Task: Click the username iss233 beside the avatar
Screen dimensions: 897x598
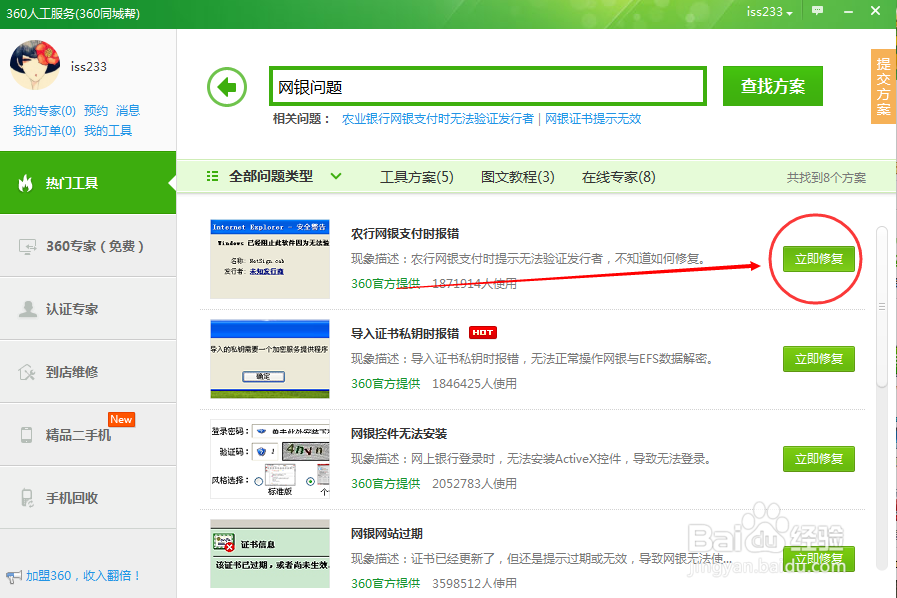Action: pos(89,66)
